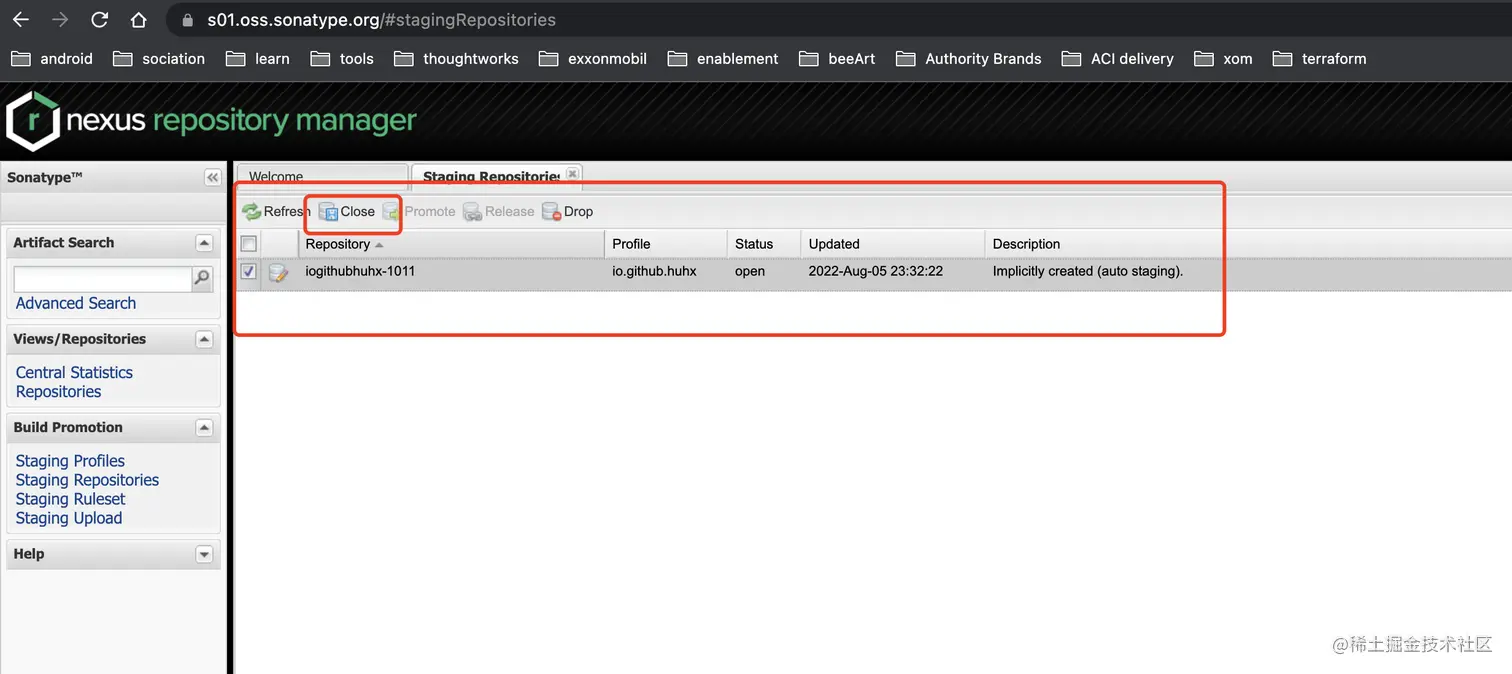Open the tools bookmark folder
The height and width of the screenshot is (674, 1512).
342,59
